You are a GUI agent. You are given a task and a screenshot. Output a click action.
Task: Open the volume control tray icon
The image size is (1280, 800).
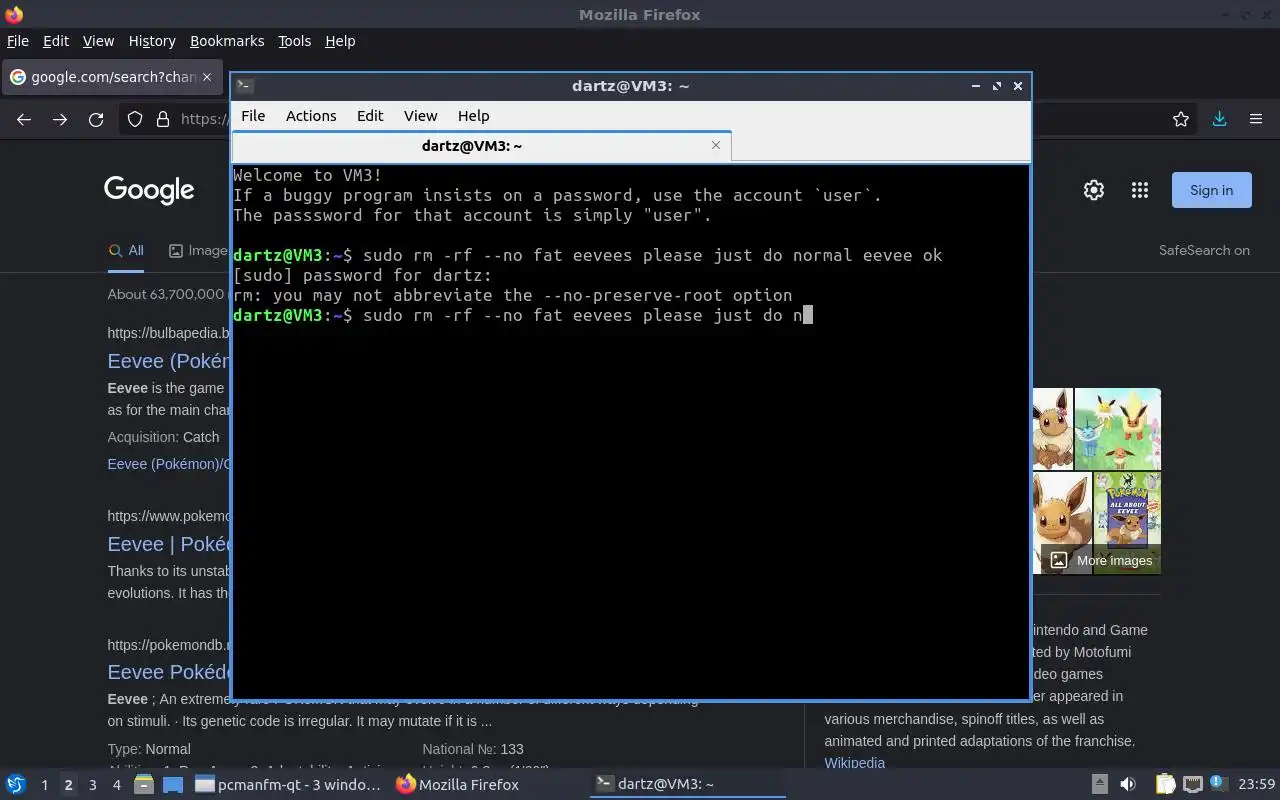click(x=1128, y=784)
